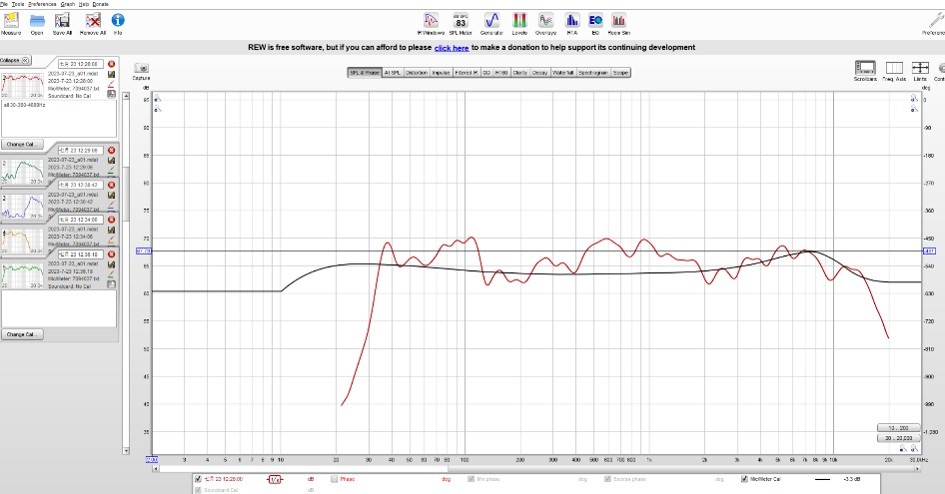Follow the 'click here' donation link
This screenshot has width=945, height=494.
[x=451, y=48]
